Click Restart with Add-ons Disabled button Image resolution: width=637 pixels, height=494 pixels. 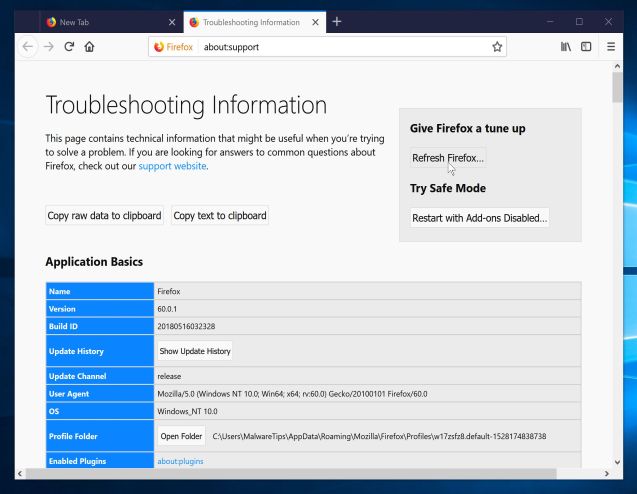click(480, 217)
